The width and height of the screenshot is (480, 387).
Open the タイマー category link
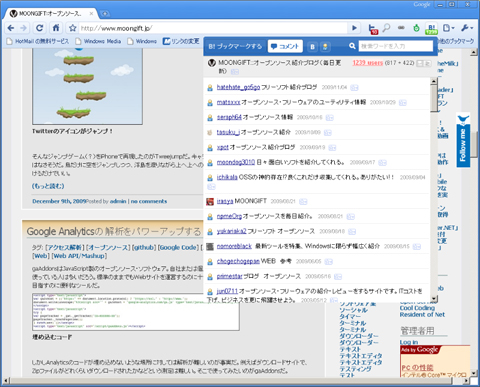350,316
